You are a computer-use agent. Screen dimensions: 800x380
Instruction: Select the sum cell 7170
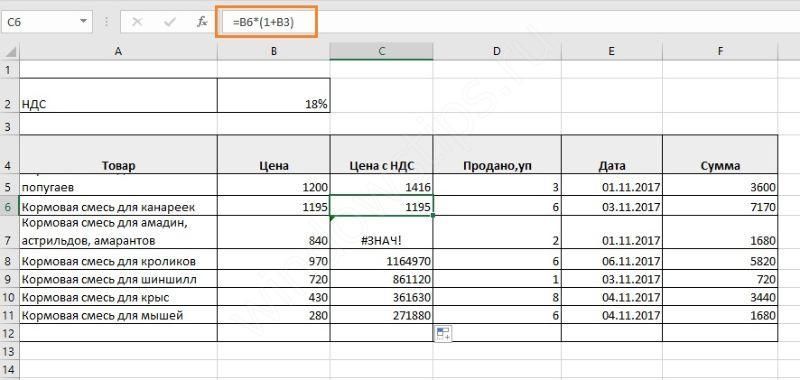pos(720,207)
